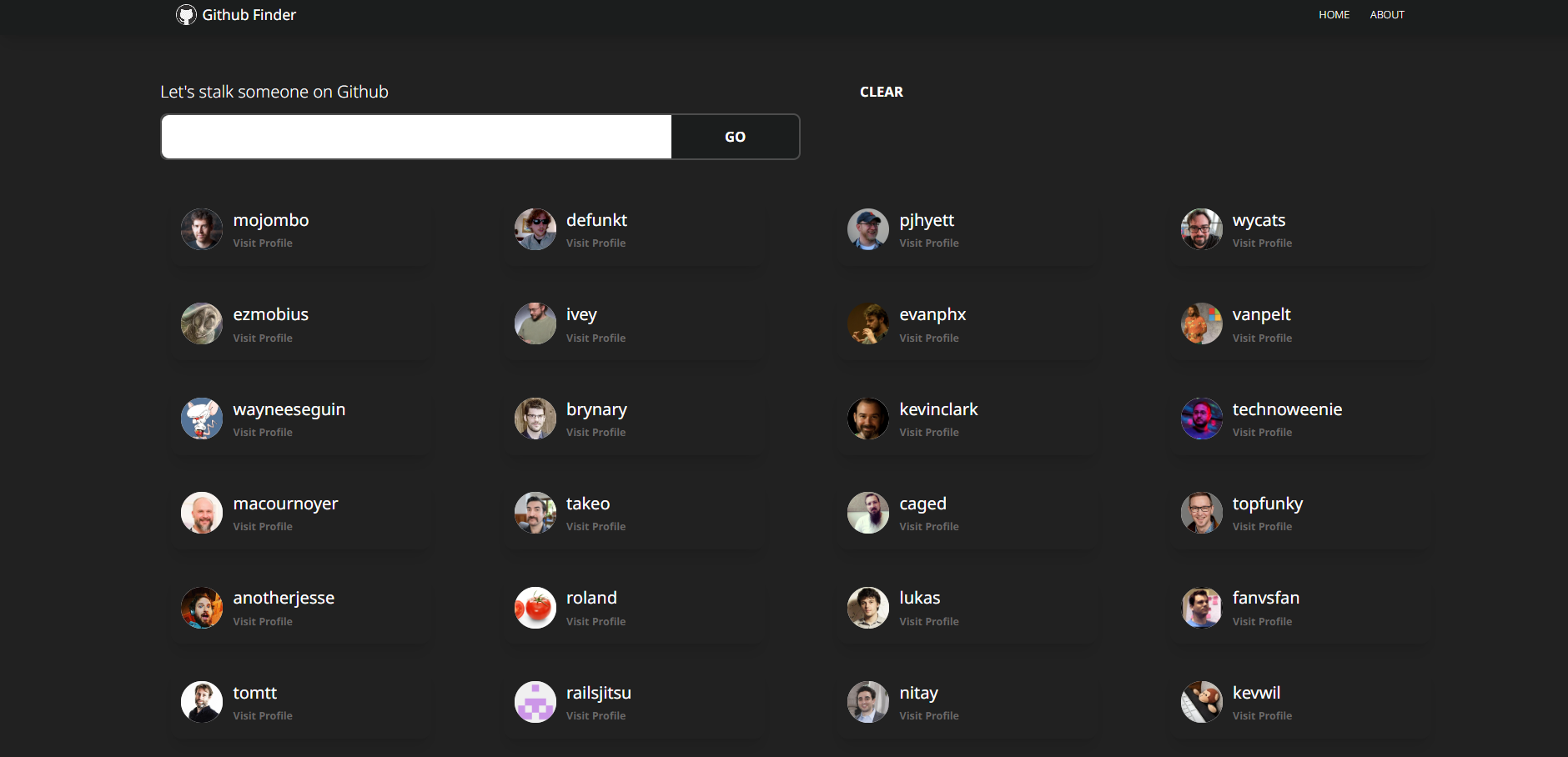Open Visit Profile link for mojombo
Screen dimensions: 1568x757
pyautogui.click(x=263, y=243)
